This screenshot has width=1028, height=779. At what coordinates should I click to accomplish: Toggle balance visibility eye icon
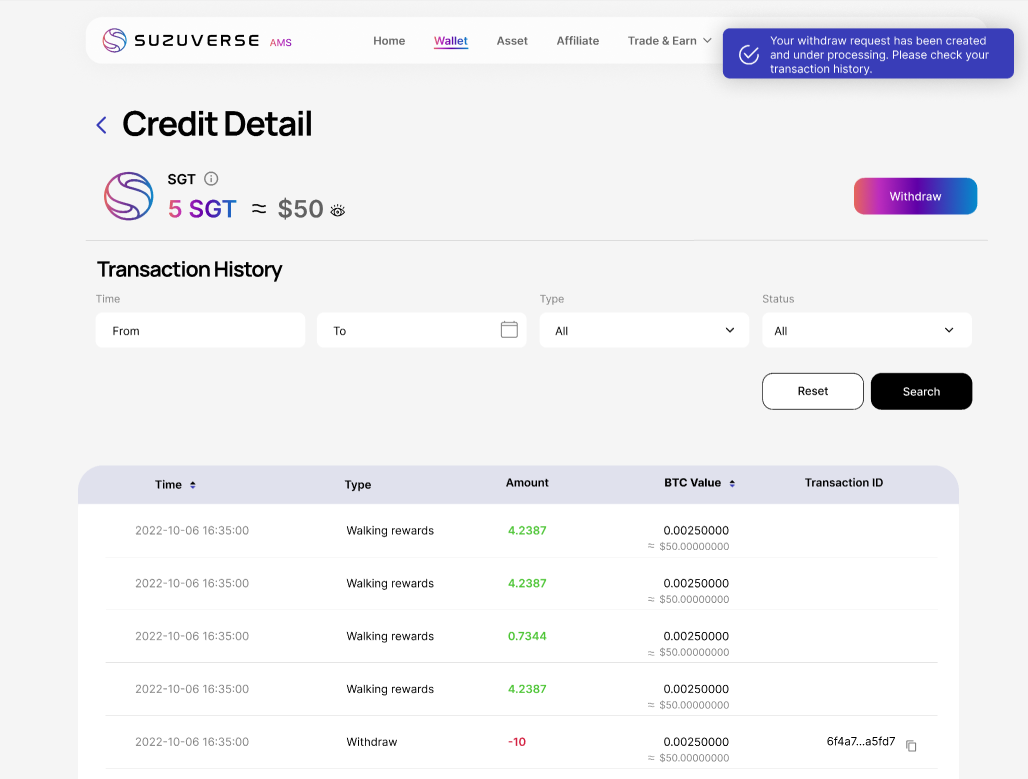point(338,210)
